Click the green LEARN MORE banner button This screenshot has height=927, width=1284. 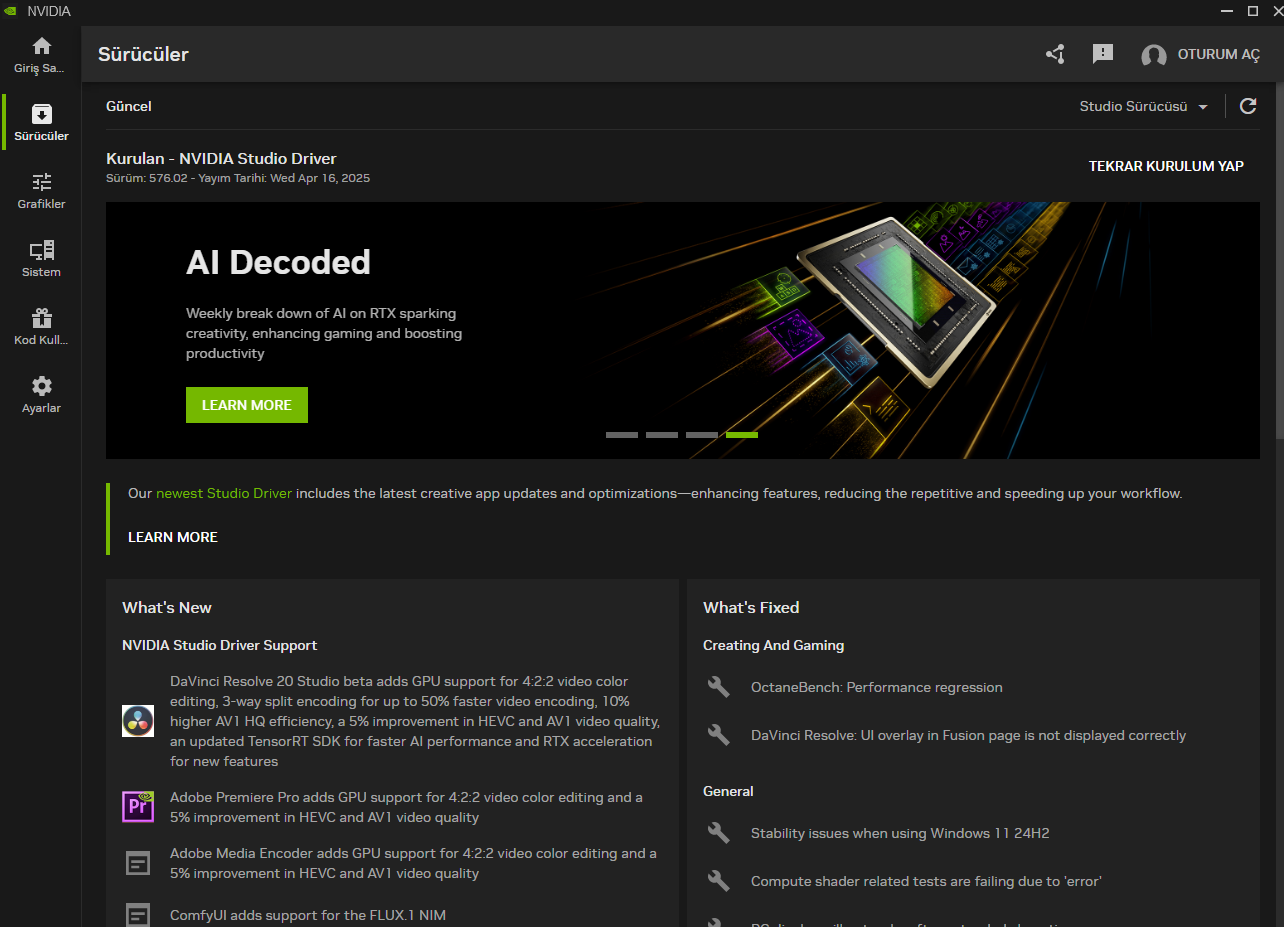247,405
